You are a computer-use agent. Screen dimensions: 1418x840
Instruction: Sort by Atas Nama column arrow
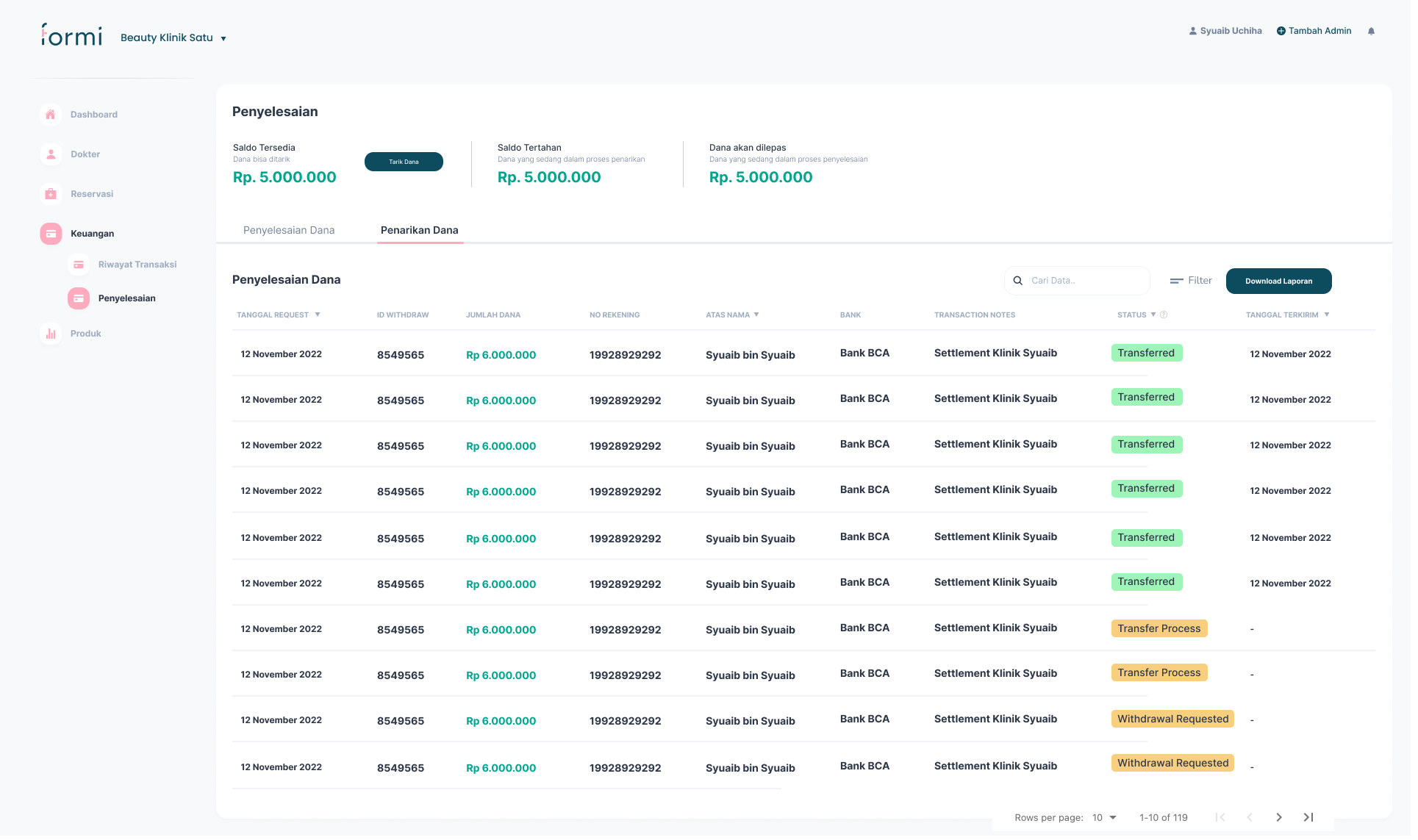(x=756, y=315)
